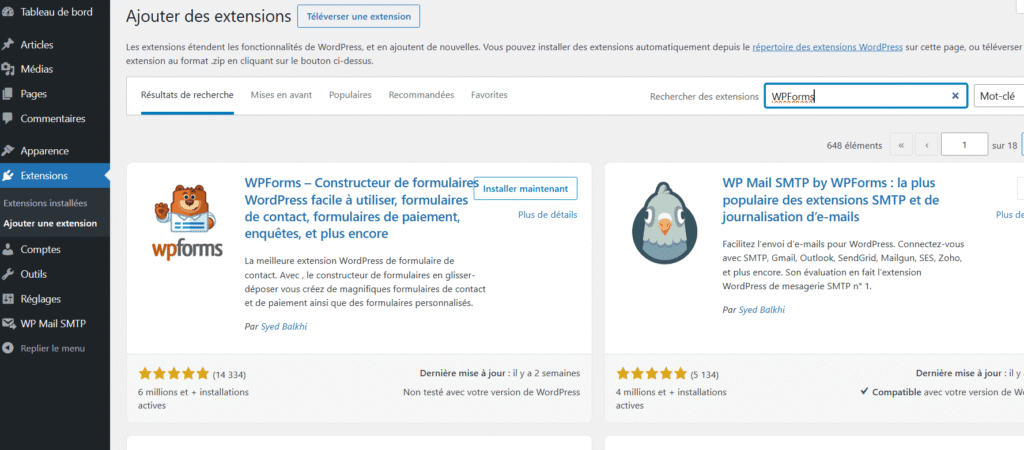
Task: Open Syed Balkhi author link under WP Mail SMTP
Action: (761, 310)
